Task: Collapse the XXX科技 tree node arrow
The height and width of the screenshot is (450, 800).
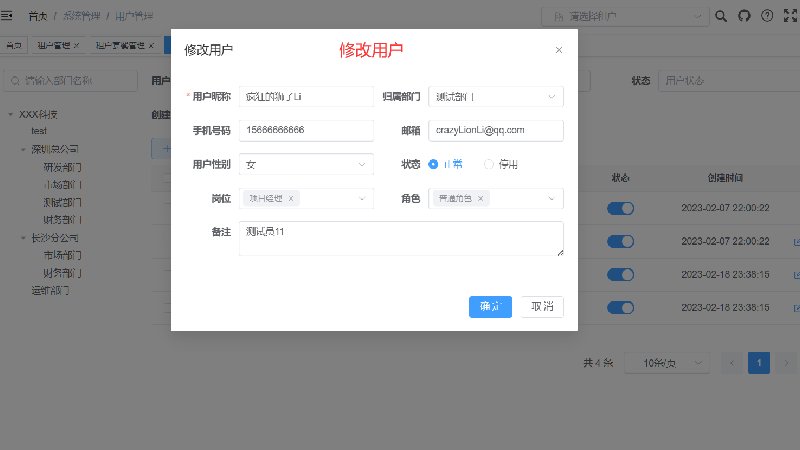Action: pos(11,114)
